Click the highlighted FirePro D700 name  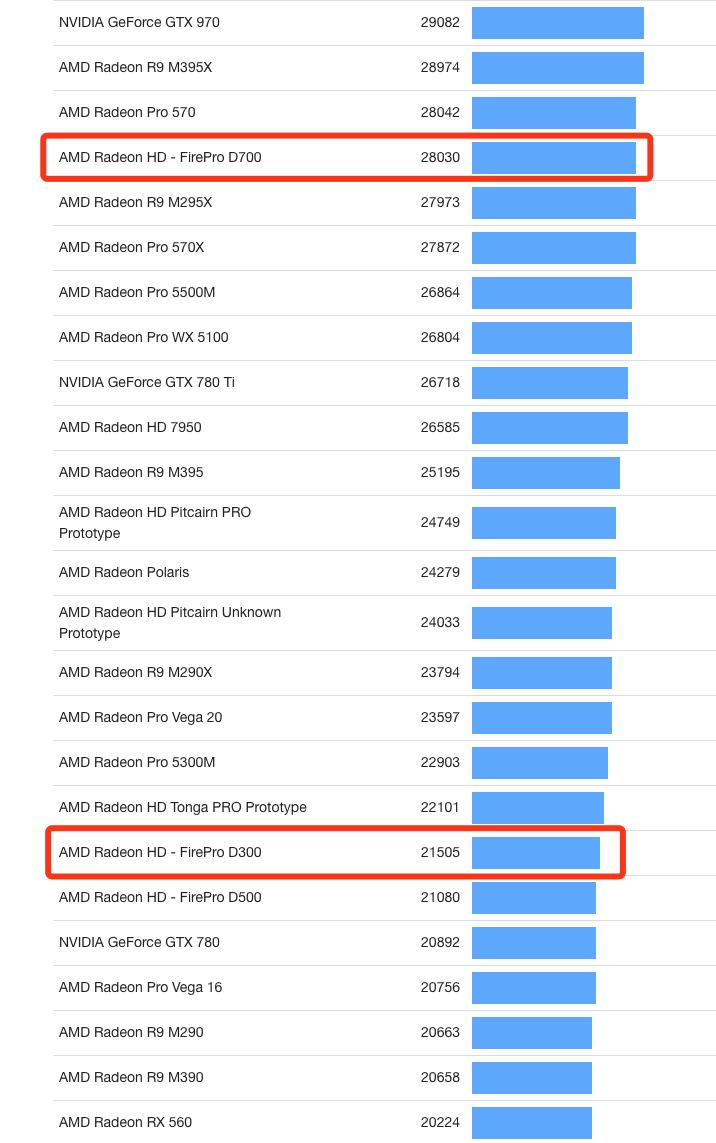[x=160, y=157]
